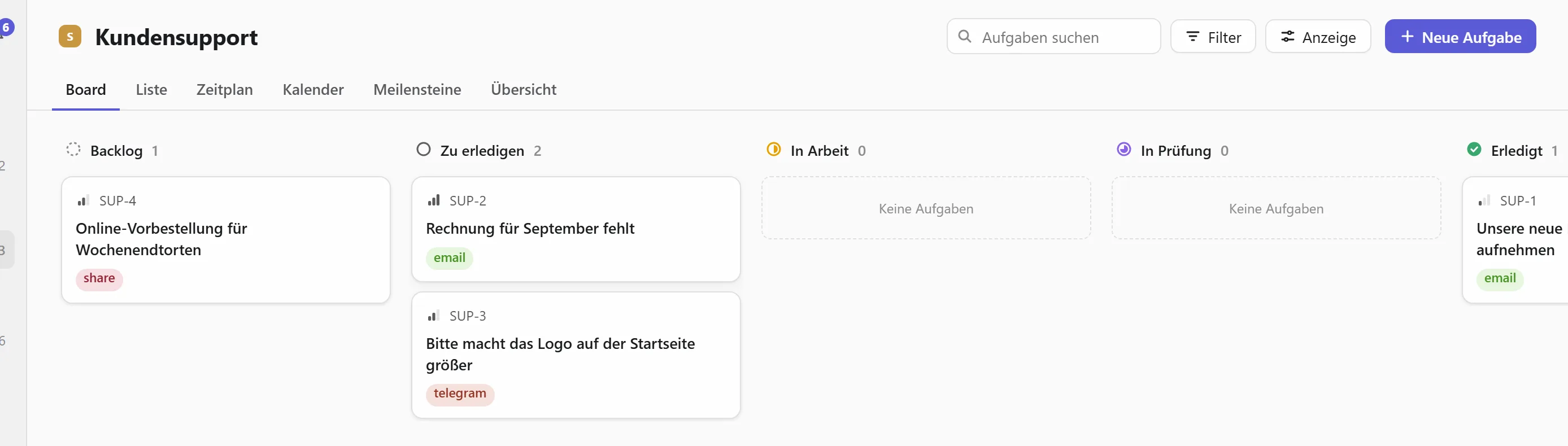Click the Kundensupport project title
The height and width of the screenshot is (446, 1568).
(177, 37)
